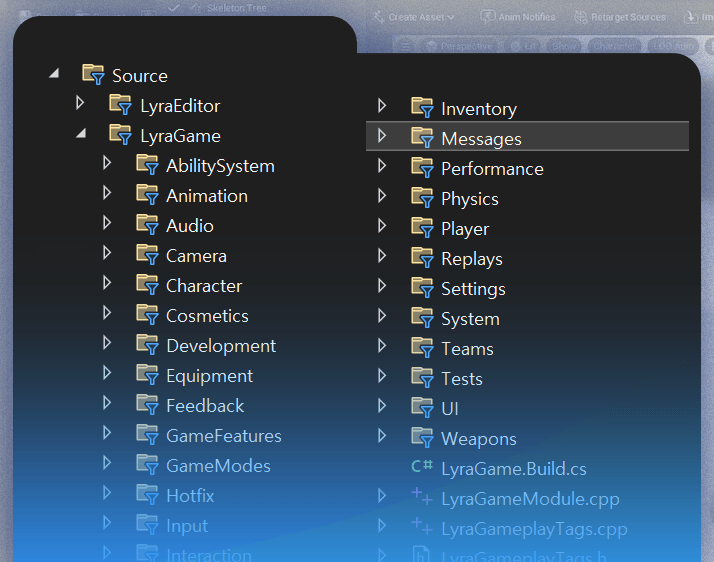714x562 pixels.
Task: Click the Tests folder icon
Action: [x=423, y=378]
